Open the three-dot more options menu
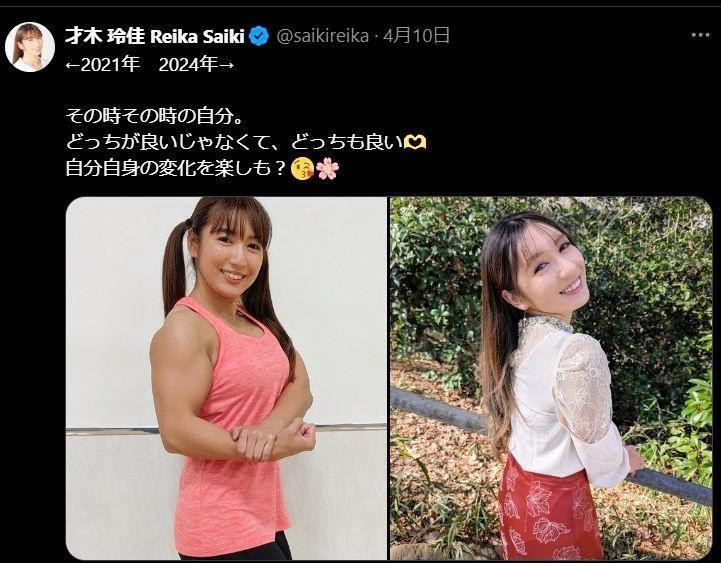The image size is (721, 563). click(x=700, y=35)
